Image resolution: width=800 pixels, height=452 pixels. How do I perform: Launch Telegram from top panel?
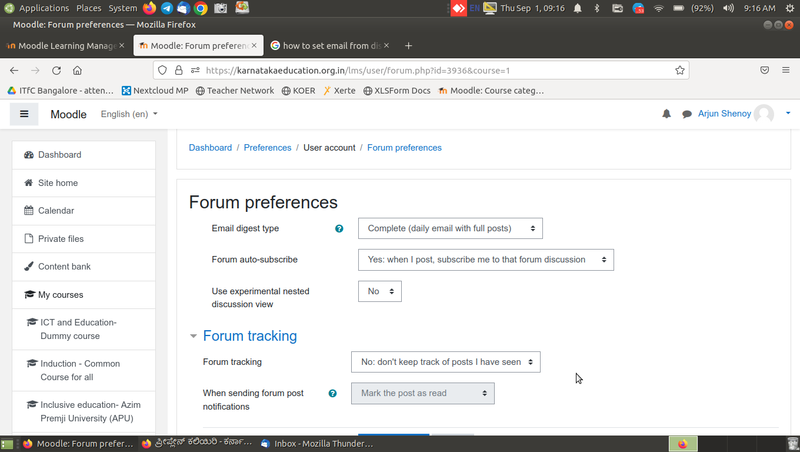[167, 8]
